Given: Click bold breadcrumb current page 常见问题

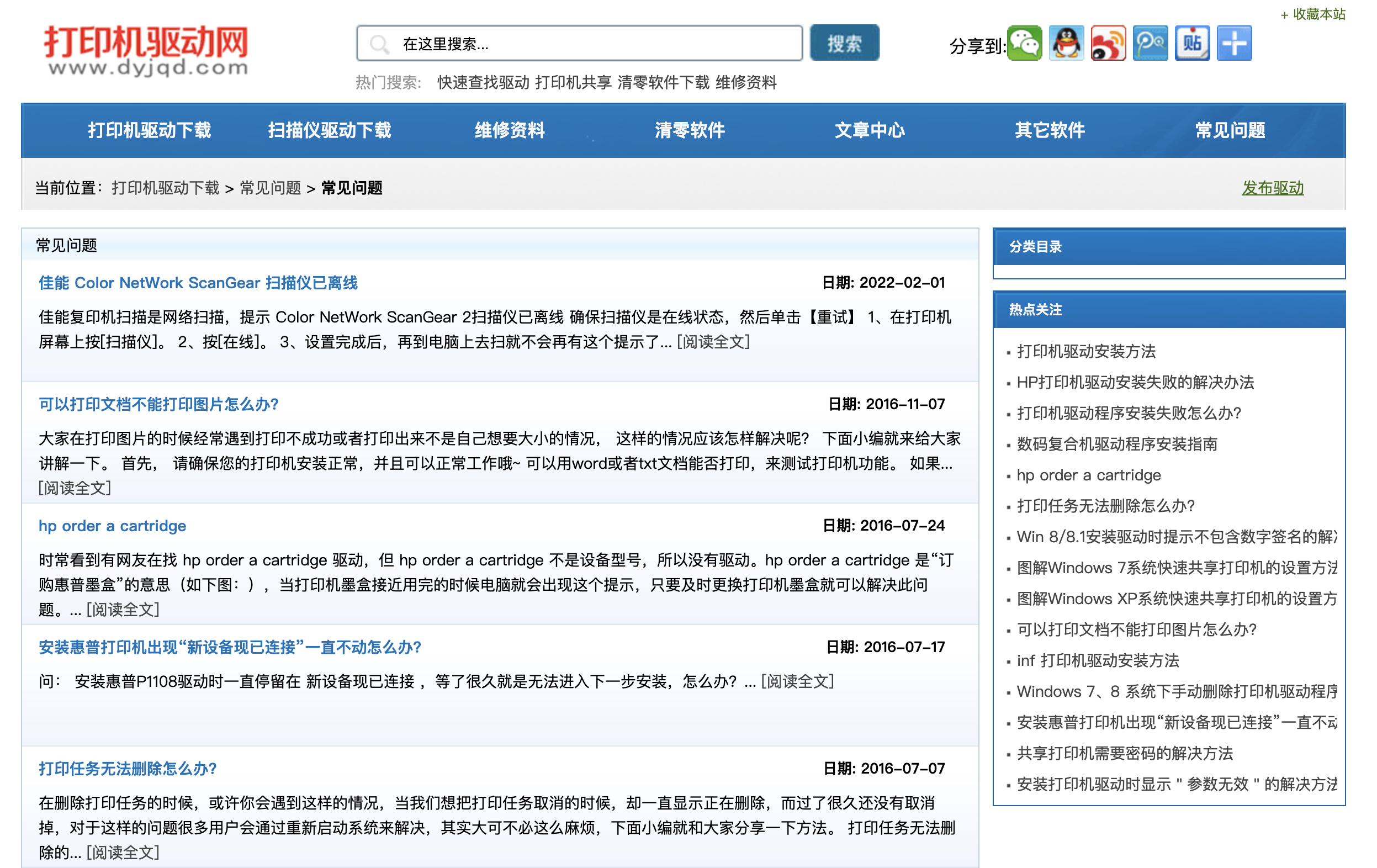Looking at the screenshot, I should pos(352,188).
